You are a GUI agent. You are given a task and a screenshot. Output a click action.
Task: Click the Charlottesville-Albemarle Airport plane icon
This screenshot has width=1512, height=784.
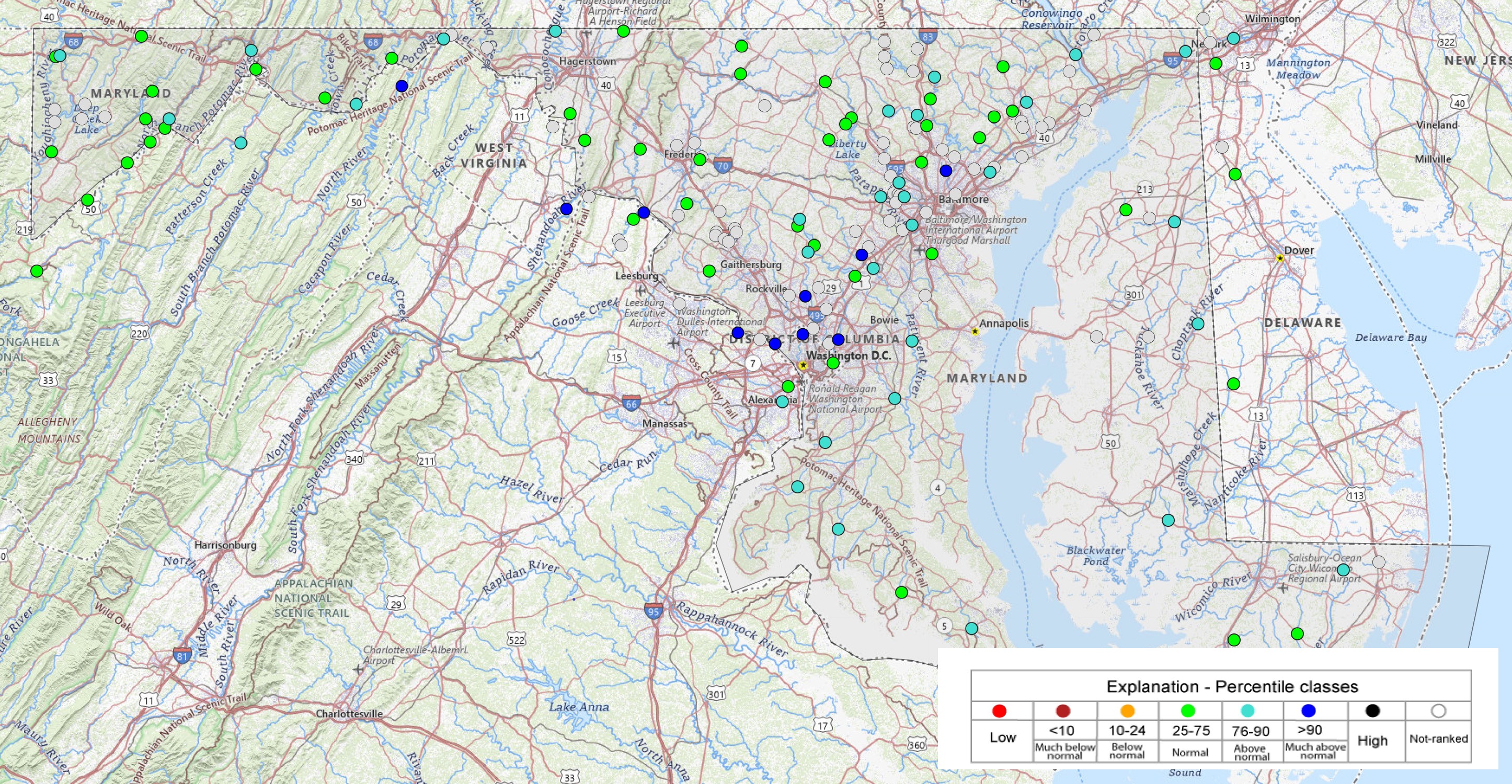tap(359, 669)
